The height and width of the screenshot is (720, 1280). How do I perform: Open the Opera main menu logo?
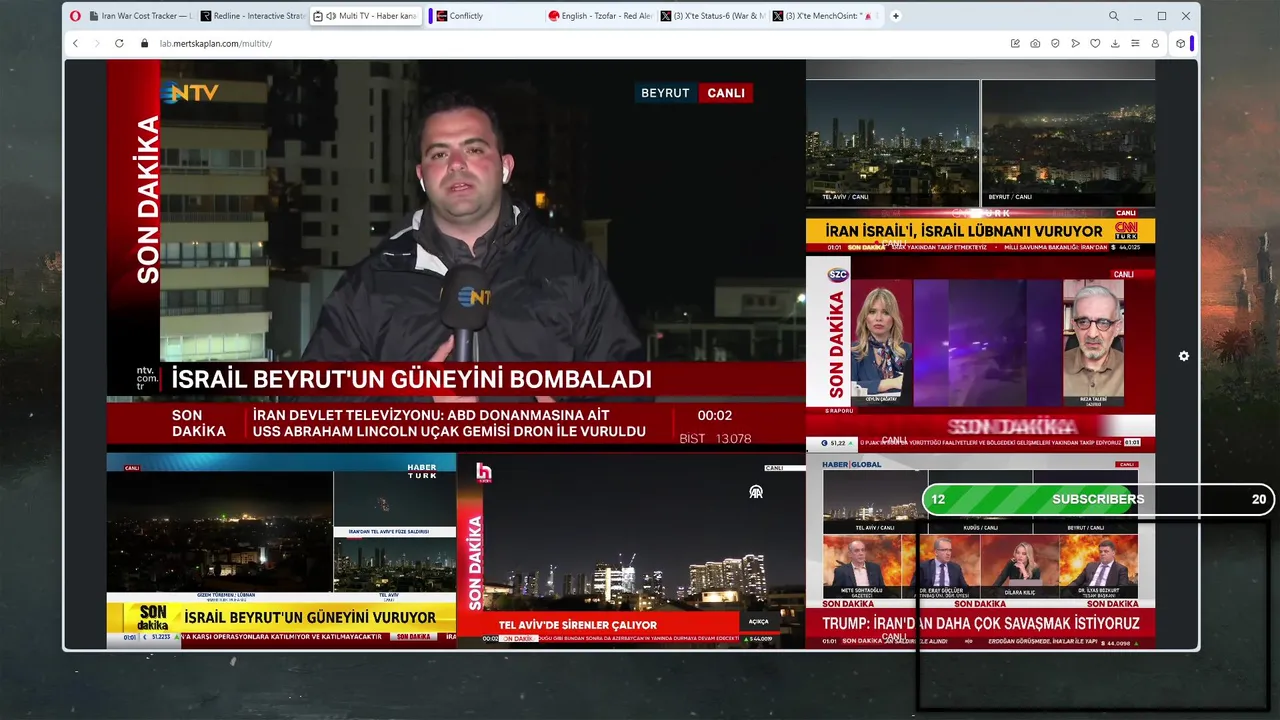pyautogui.click(x=76, y=16)
